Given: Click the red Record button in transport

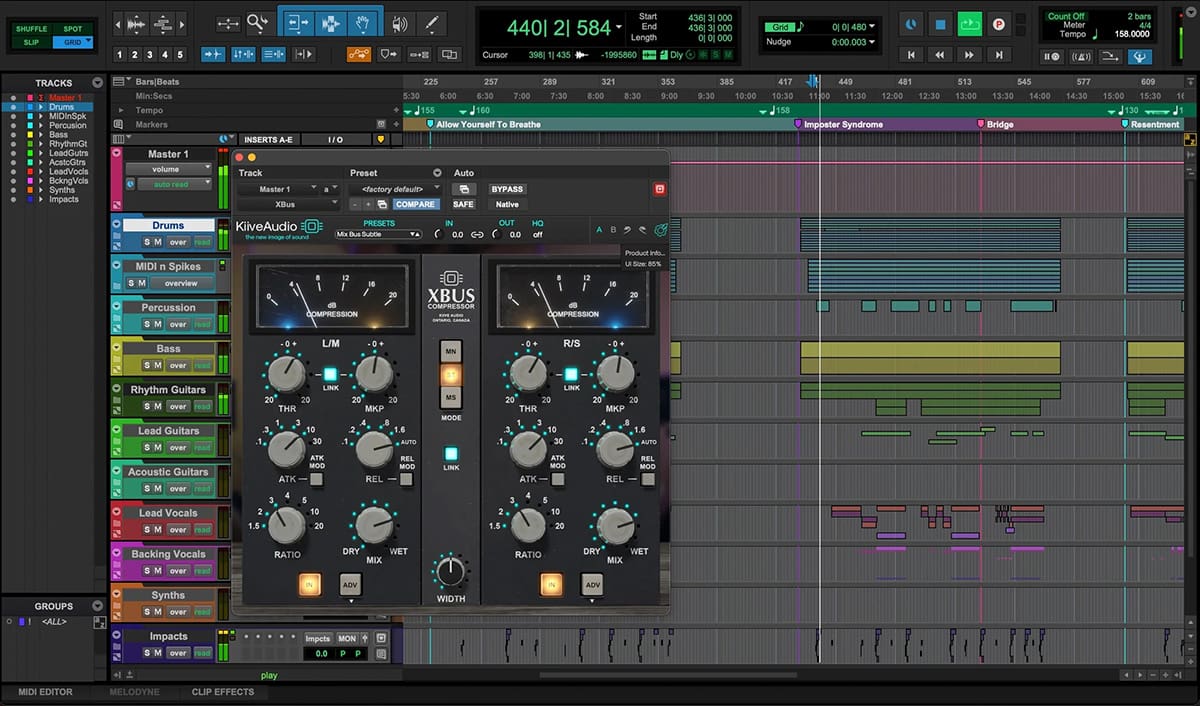Looking at the screenshot, I should tap(998, 24).
